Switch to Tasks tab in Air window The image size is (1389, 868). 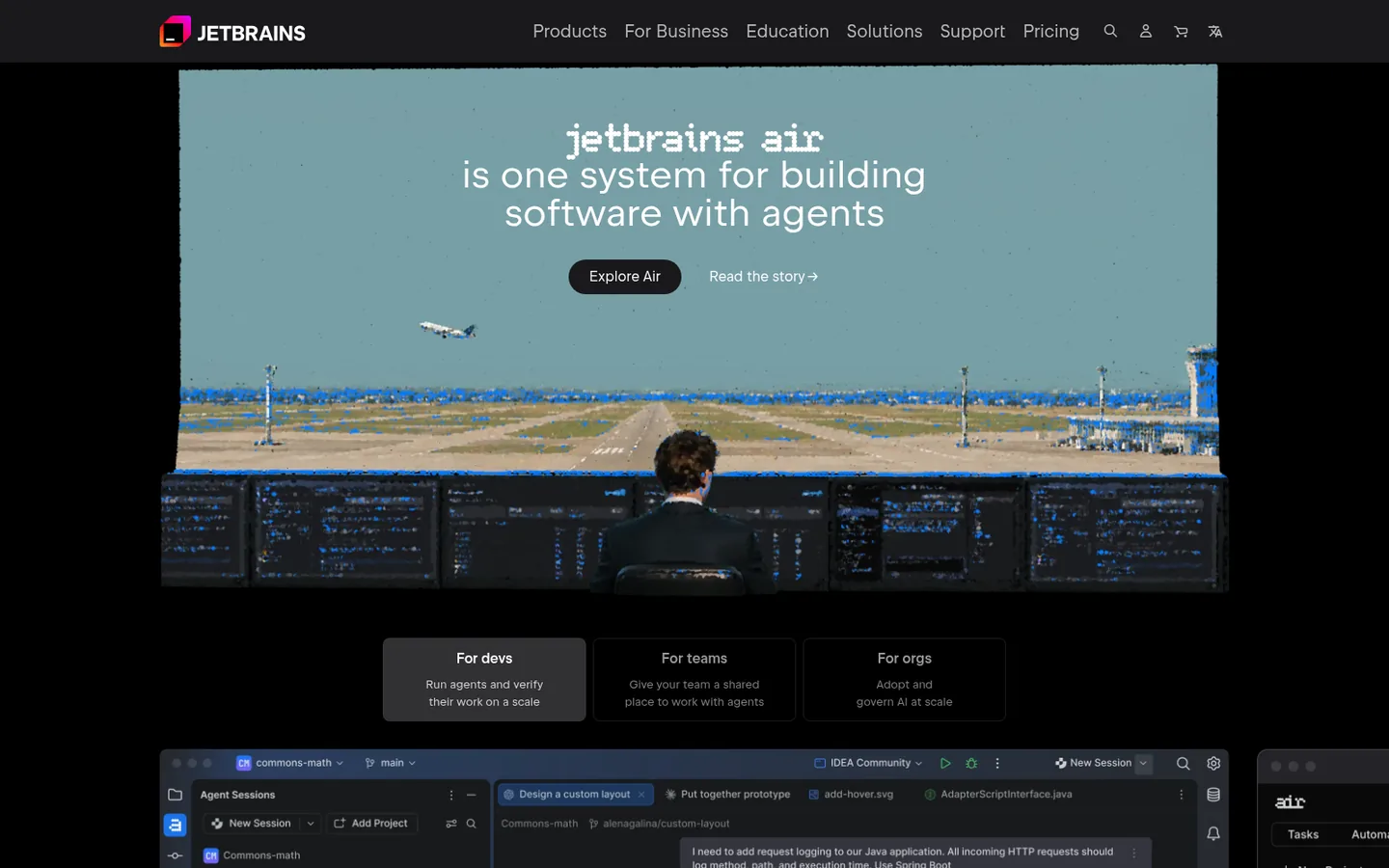point(1303,834)
